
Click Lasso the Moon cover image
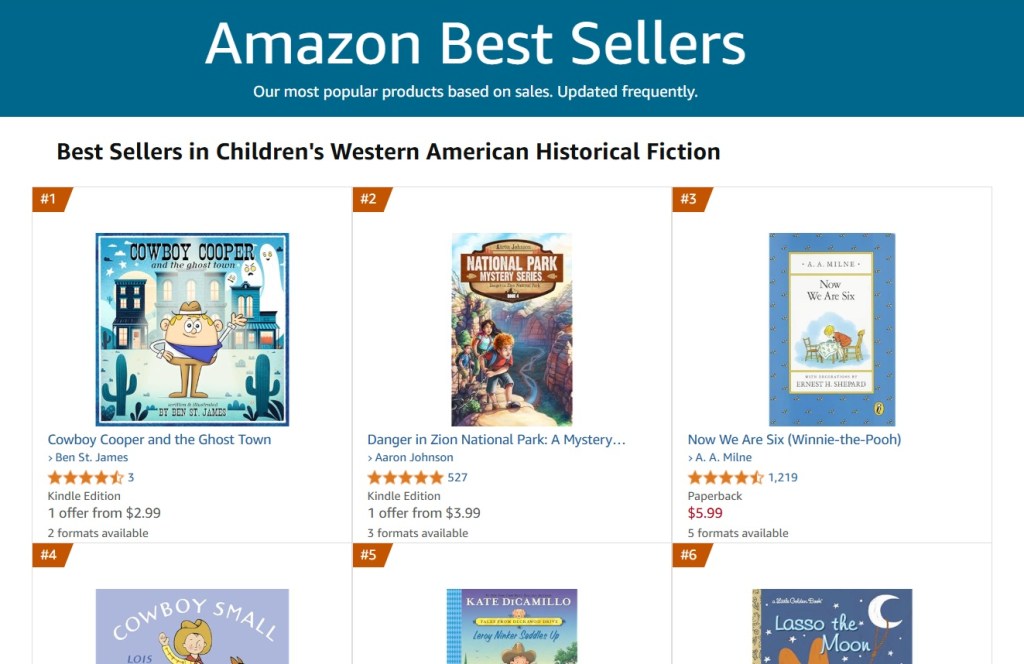click(831, 627)
